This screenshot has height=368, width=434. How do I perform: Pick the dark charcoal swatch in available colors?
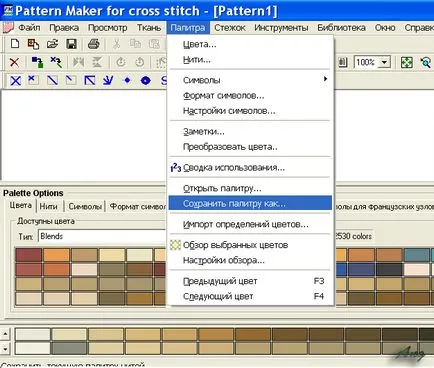pyautogui.click(x=389, y=270)
